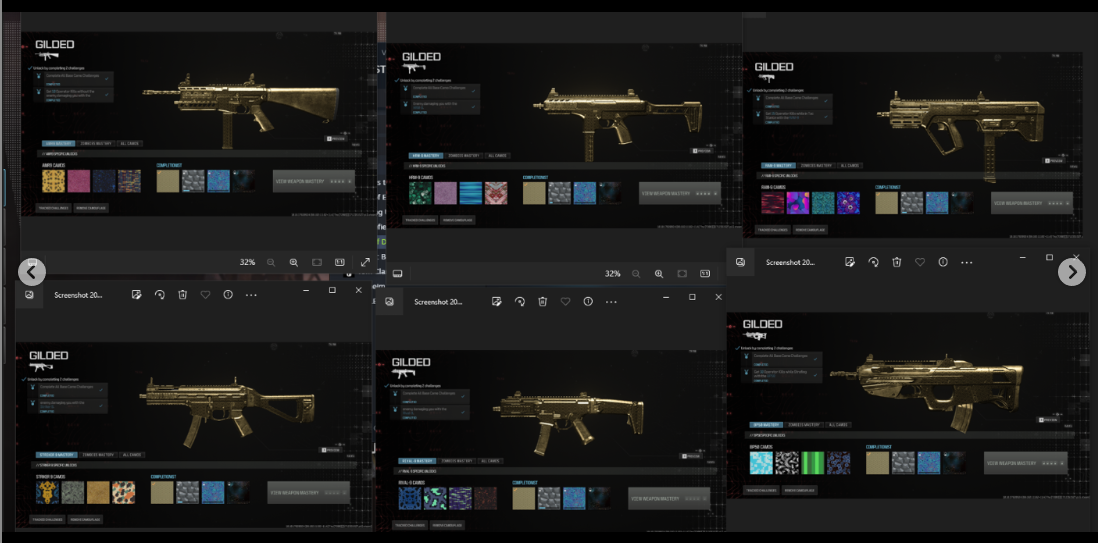Favorite the Striker 9 screenshot with heart

pyautogui.click(x=205, y=295)
